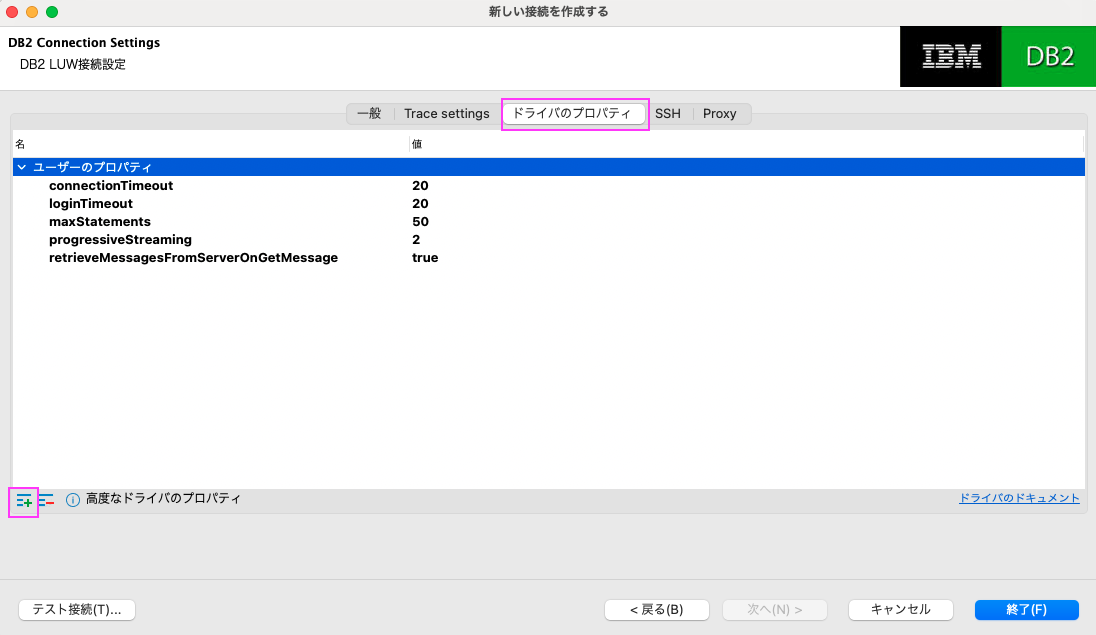Maximize the window with the green button
1096x635 pixels.
click(x=52, y=12)
